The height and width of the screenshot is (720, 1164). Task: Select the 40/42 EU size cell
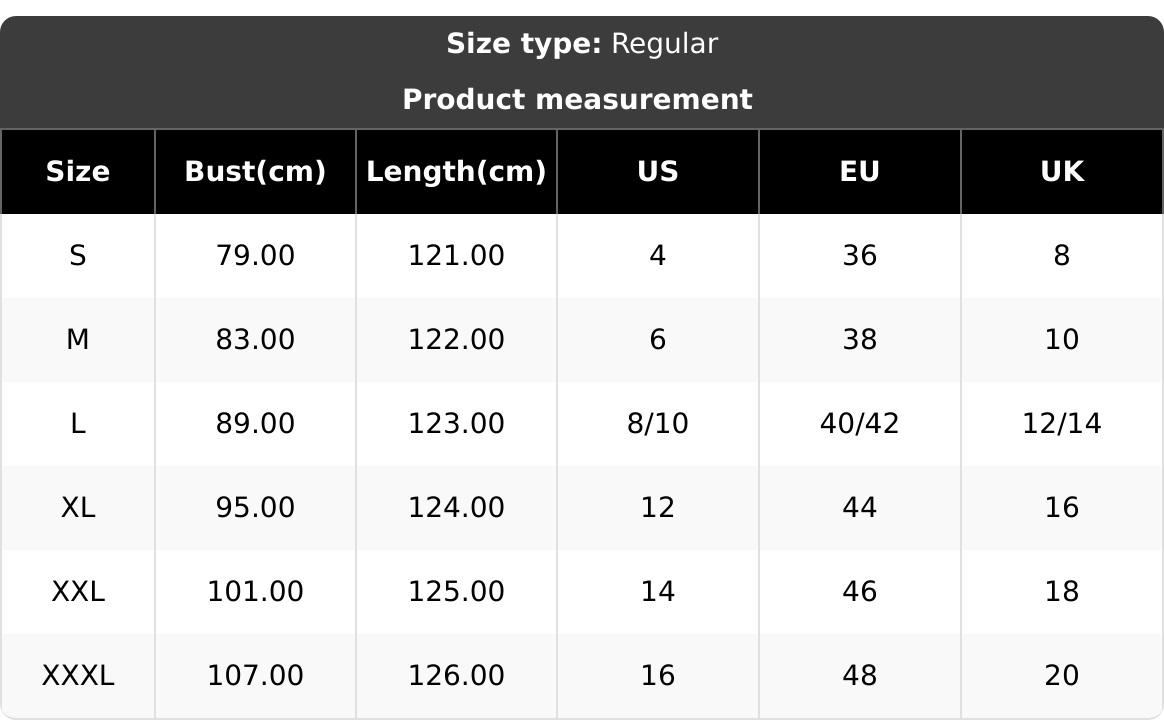click(x=860, y=424)
